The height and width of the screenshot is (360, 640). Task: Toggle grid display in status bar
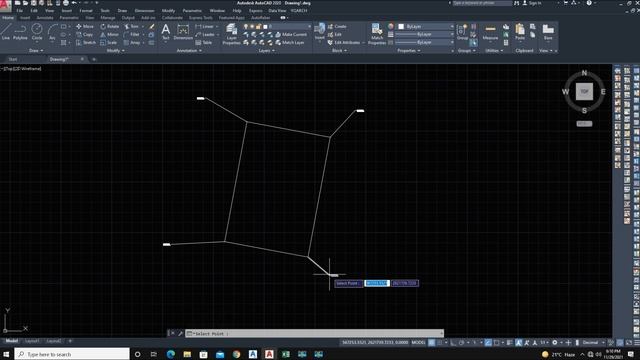pos(431,342)
